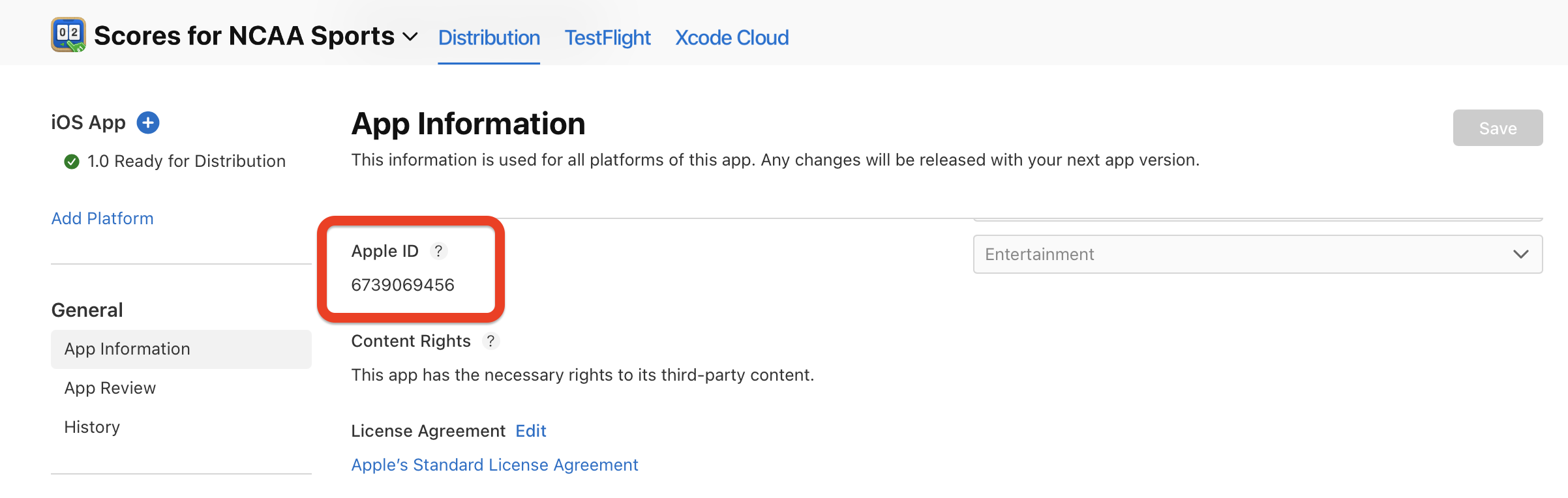Click the help icon next to Apple ID

(439, 251)
